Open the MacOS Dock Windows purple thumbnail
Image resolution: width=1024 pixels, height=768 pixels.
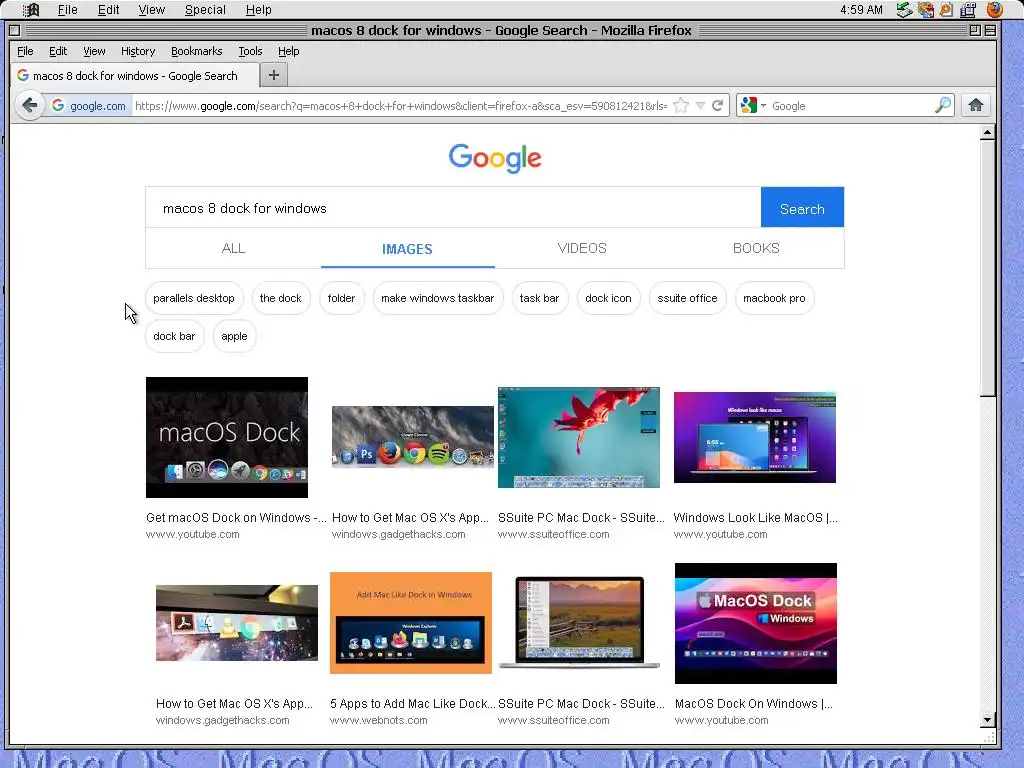pos(756,623)
